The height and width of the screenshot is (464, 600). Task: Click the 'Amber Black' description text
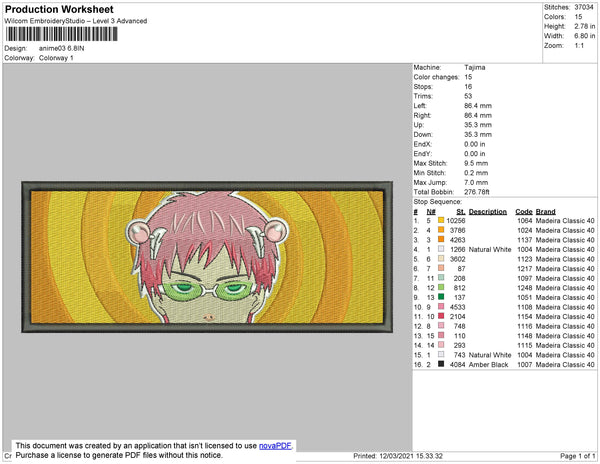(x=489, y=365)
